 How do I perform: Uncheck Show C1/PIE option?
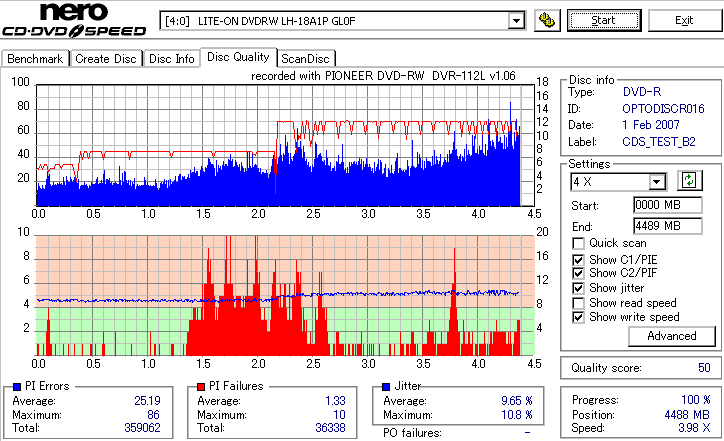578,260
